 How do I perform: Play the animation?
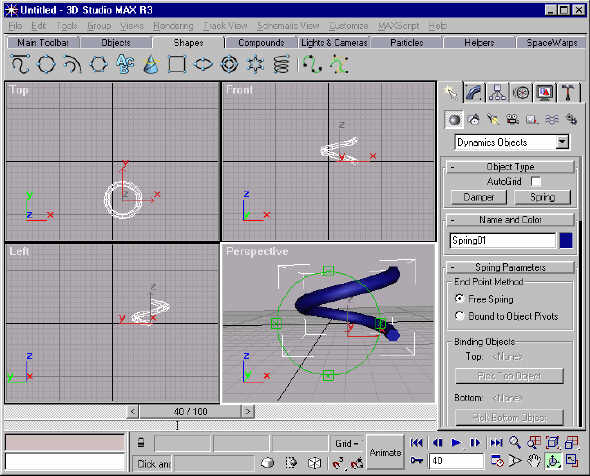pyautogui.click(x=456, y=443)
